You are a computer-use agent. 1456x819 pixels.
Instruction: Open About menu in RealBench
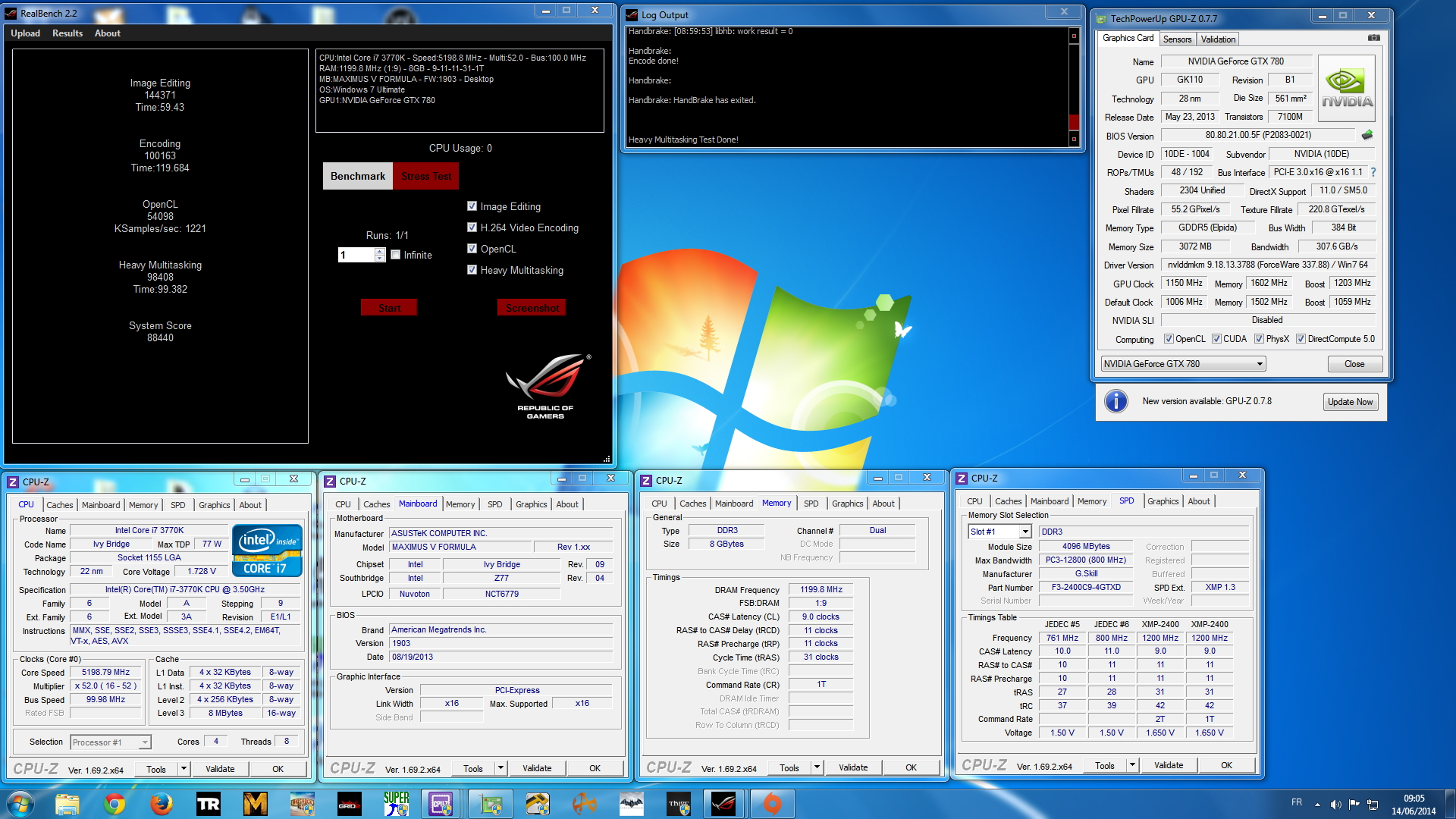click(x=107, y=33)
